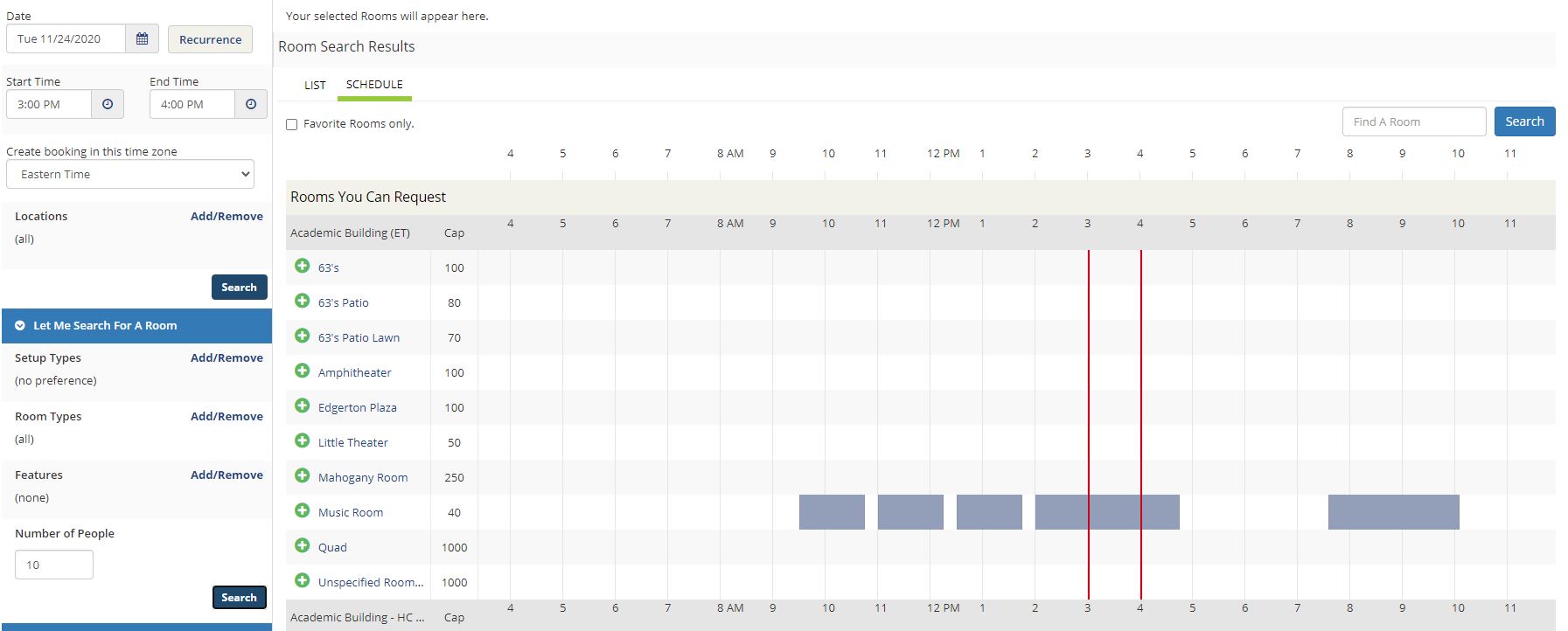Add the Amphitheater room
The width and height of the screenshot is (1568, 631).
coord(303,371)
